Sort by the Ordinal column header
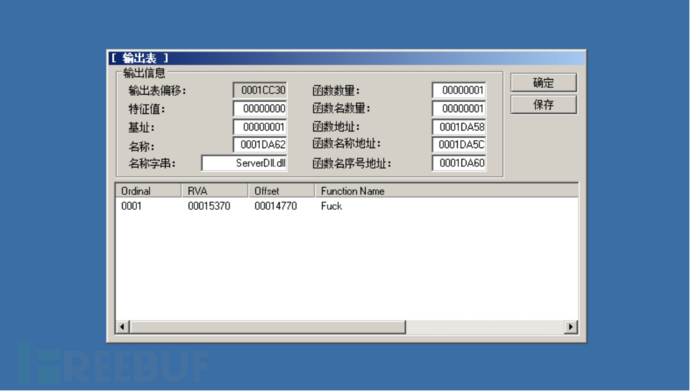The height and width of the screenshot is (391, 690). click(149, 191)
